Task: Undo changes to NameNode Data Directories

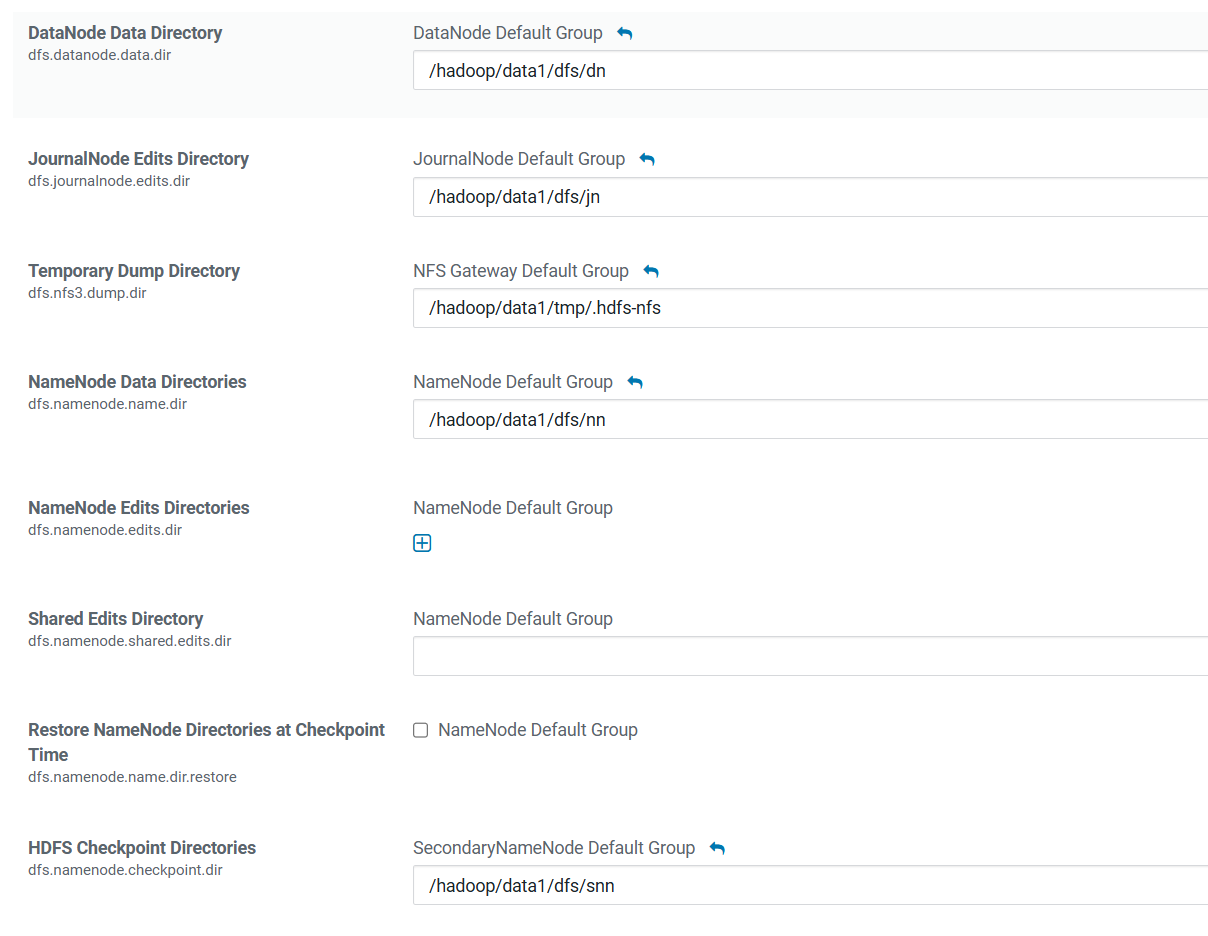Action: (635, 383)
